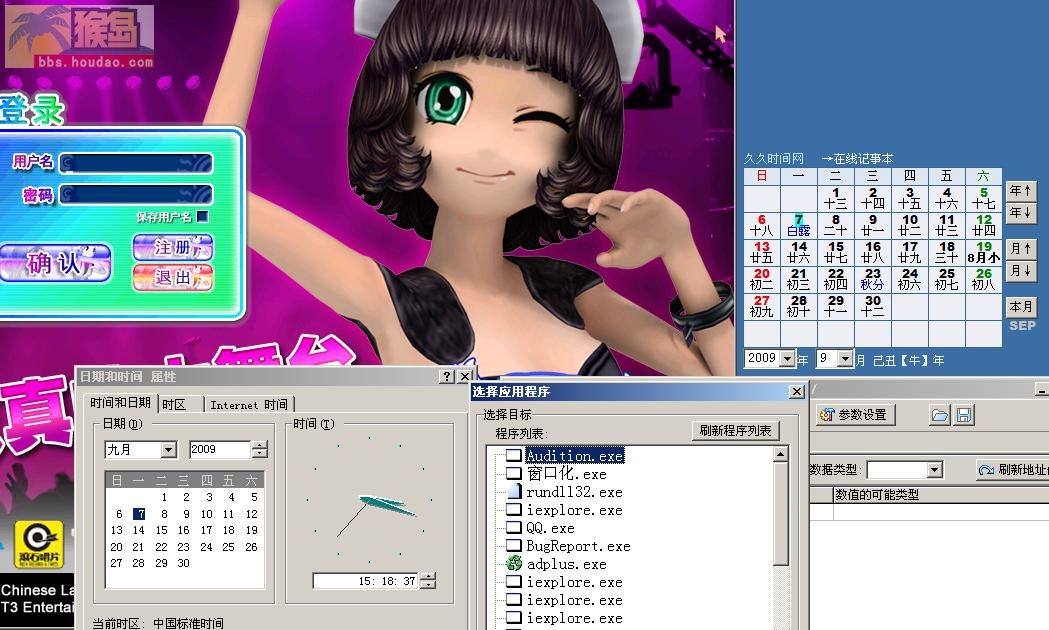1049x630 pixels.
Task: Select day 7 in date properties calendar
Action: click(x=139, y=514)
